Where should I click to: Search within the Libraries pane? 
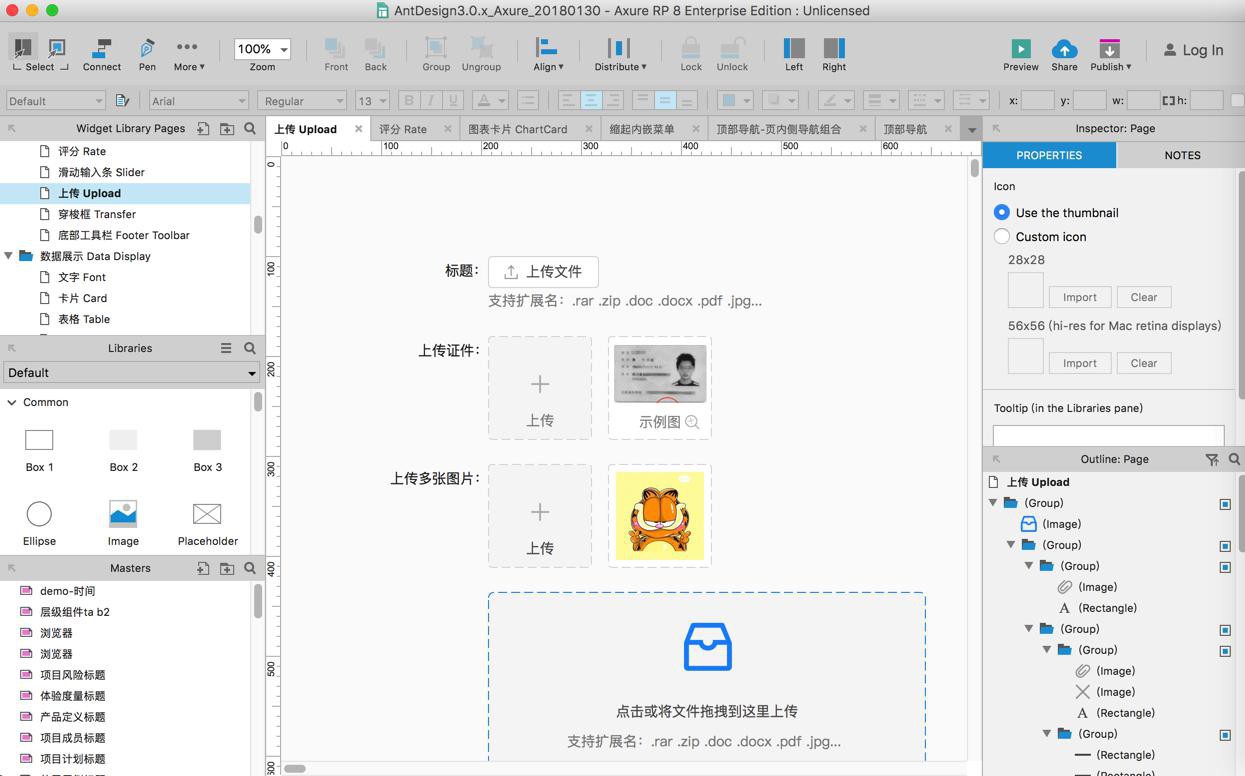point(250,348)
